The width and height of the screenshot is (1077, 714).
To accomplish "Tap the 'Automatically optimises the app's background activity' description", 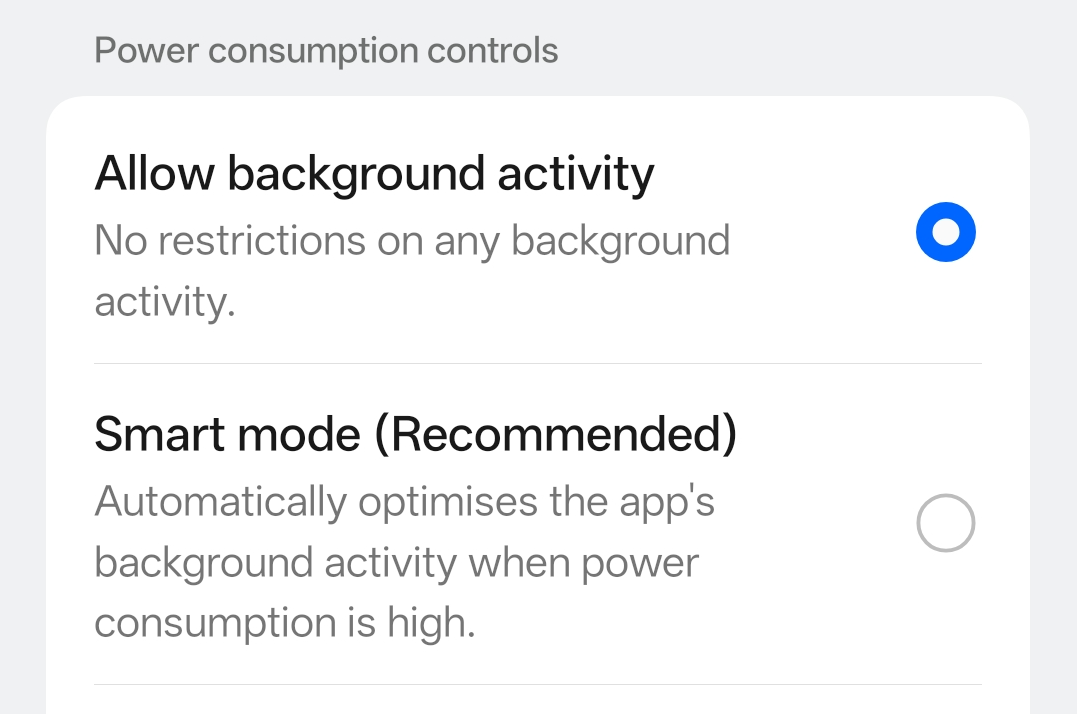I will [405, 530].
